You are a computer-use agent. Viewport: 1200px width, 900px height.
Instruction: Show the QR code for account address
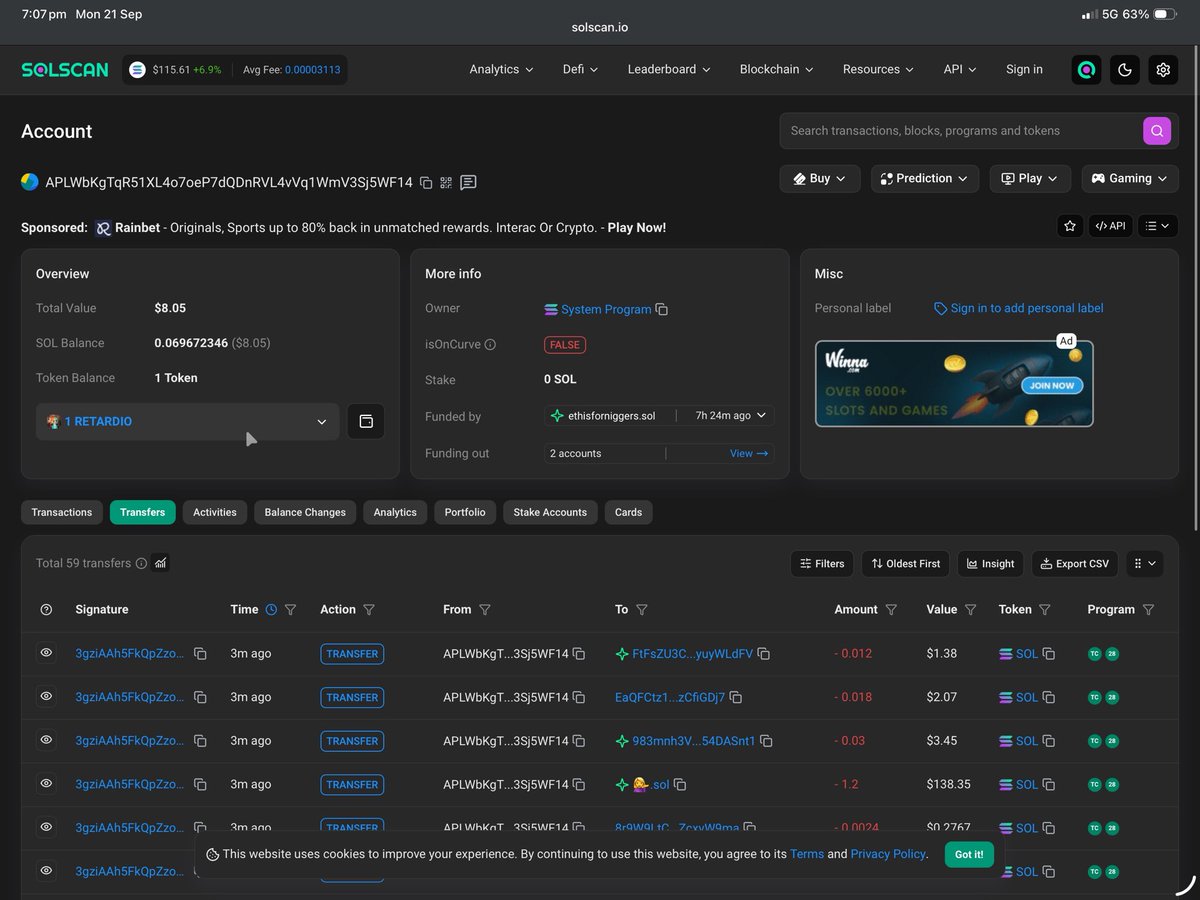click(446, 183)
